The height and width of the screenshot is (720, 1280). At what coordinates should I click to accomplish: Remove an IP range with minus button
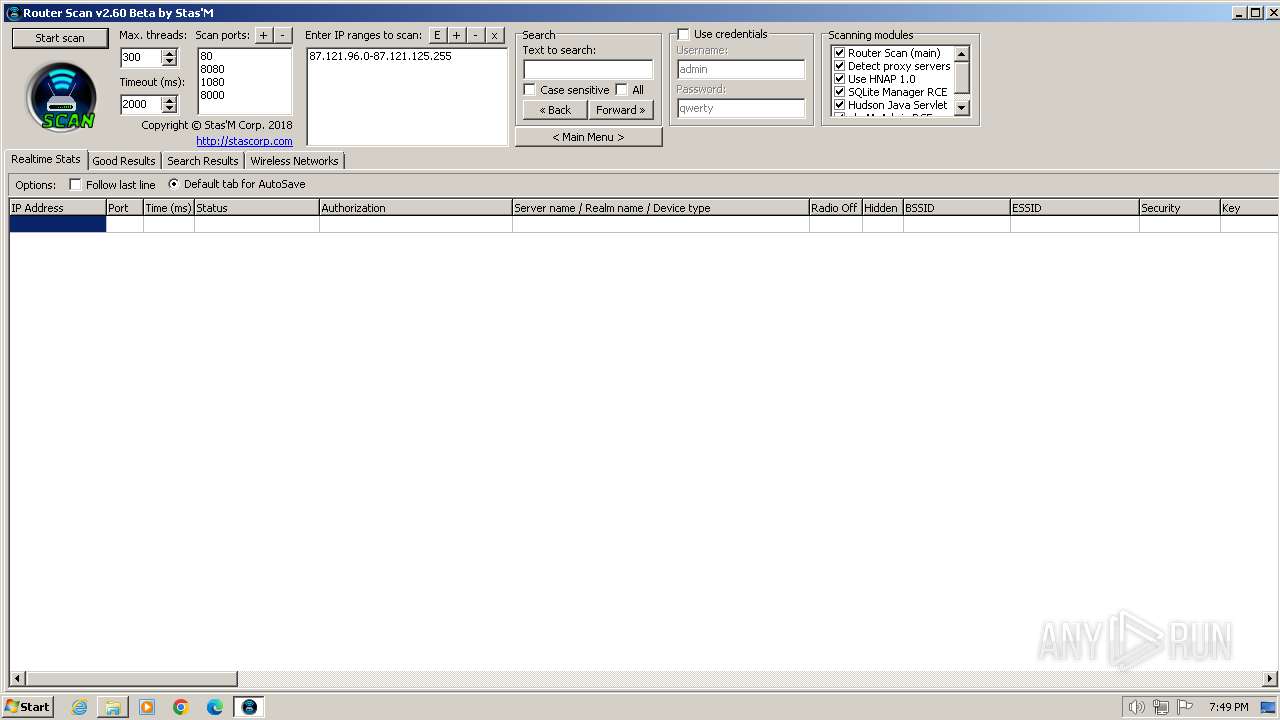pos(475,35)
